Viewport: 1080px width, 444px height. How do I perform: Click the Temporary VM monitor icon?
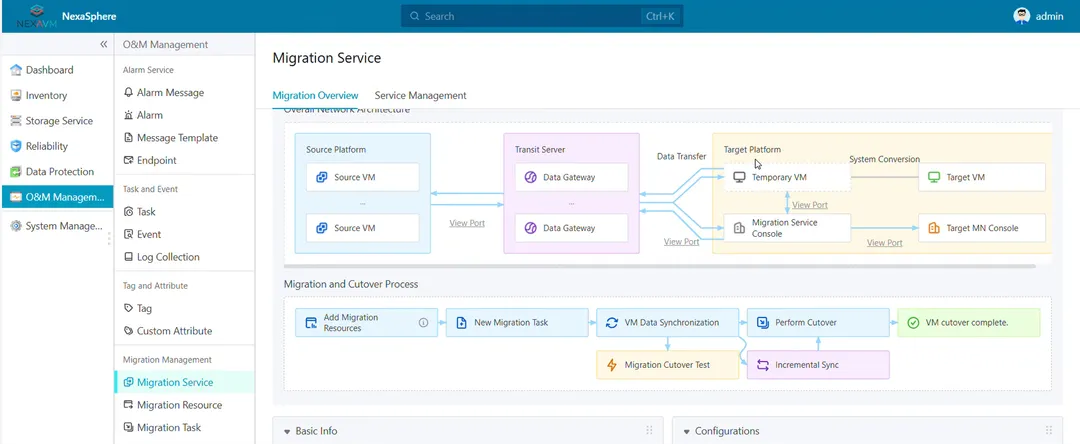pyautogui.click(x=740, y=177)
